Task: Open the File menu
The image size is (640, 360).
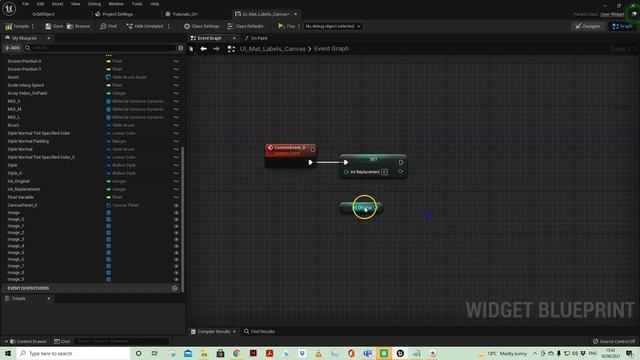Action: pos(25,4)
